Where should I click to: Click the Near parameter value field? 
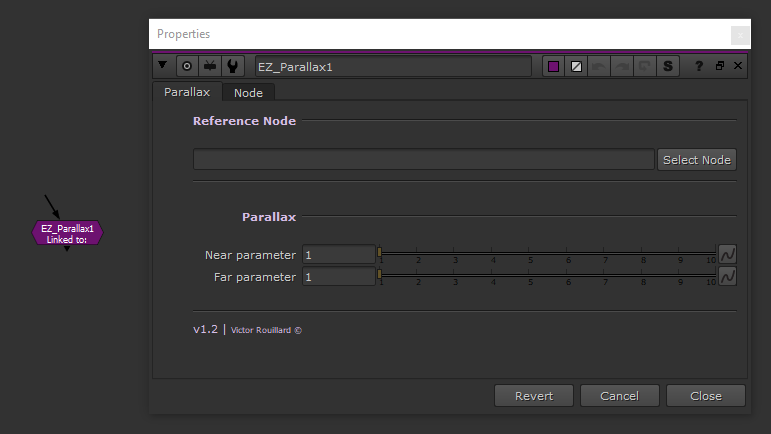(338, 255)
